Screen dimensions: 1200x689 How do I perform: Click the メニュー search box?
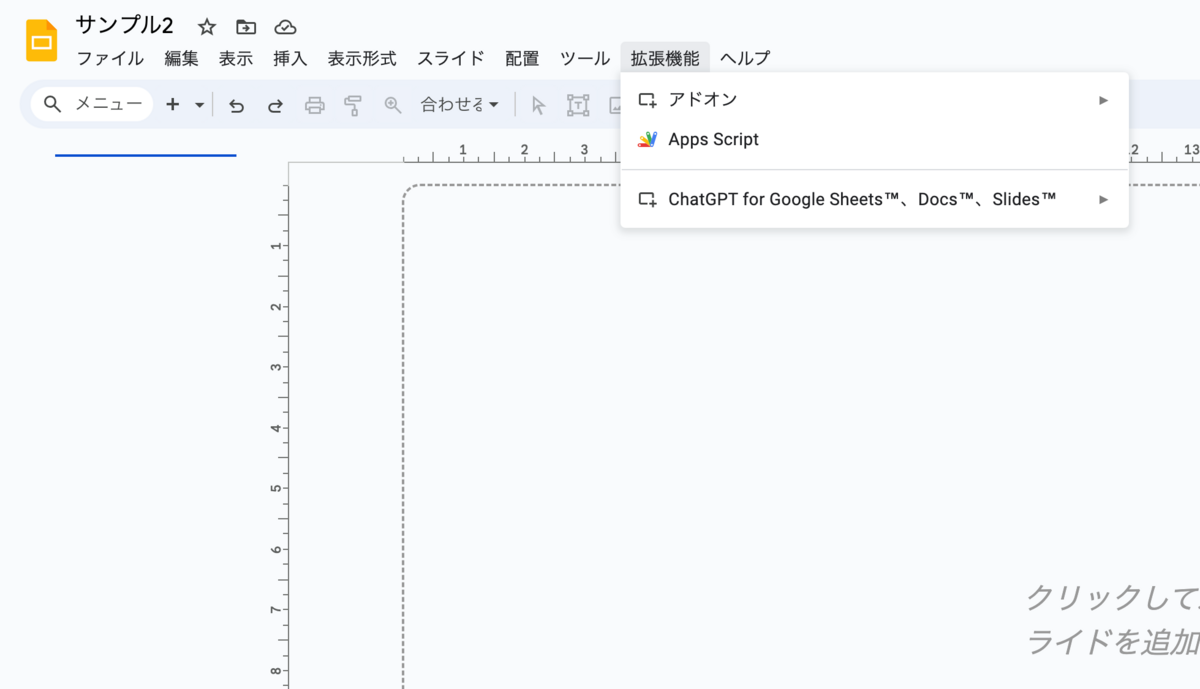coord(92,104)
